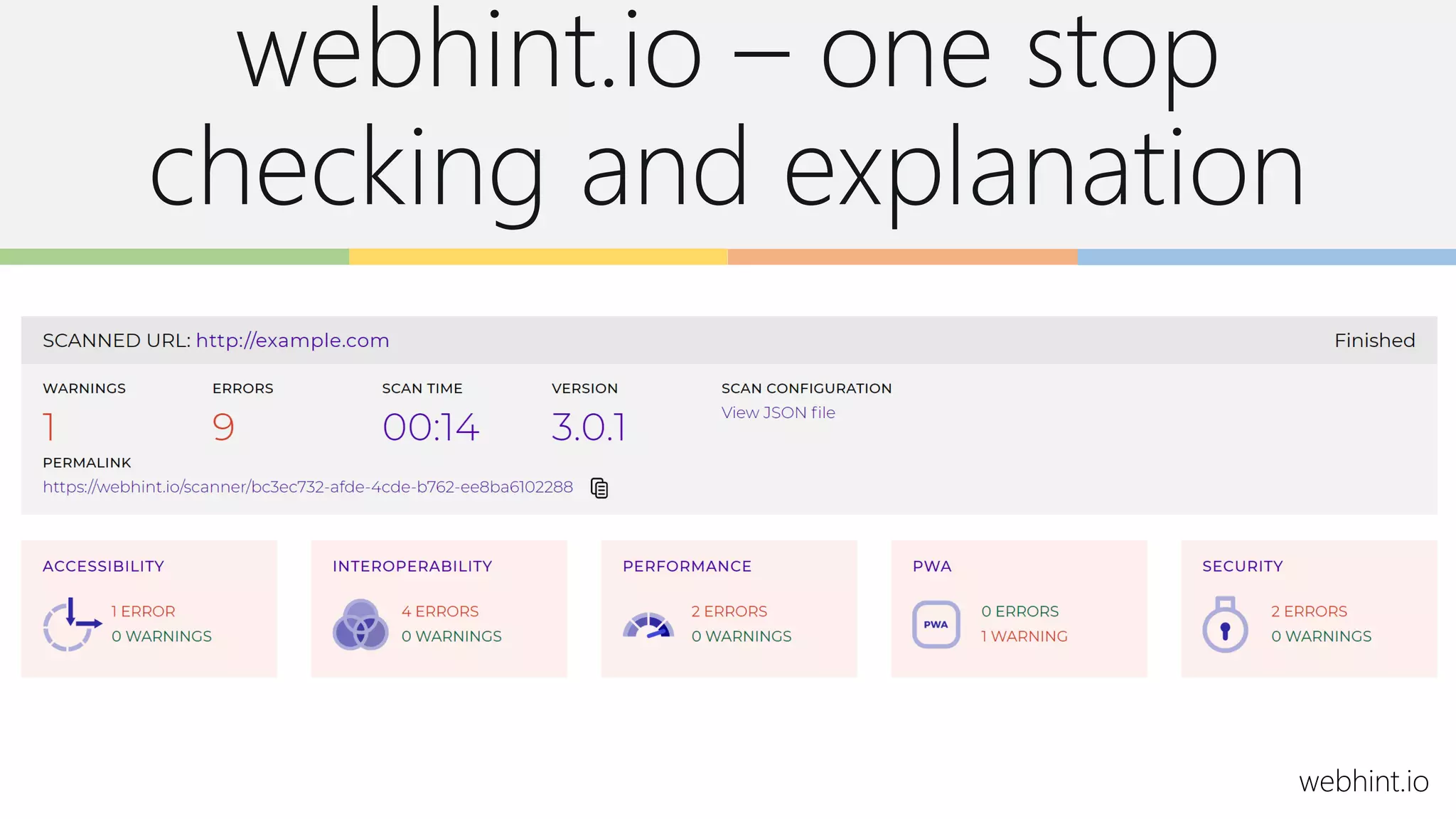This screenshot has height=819, width=1456.
Task: Select the '1 ERROR' text under Accessibility
Action: pos(143,611)
